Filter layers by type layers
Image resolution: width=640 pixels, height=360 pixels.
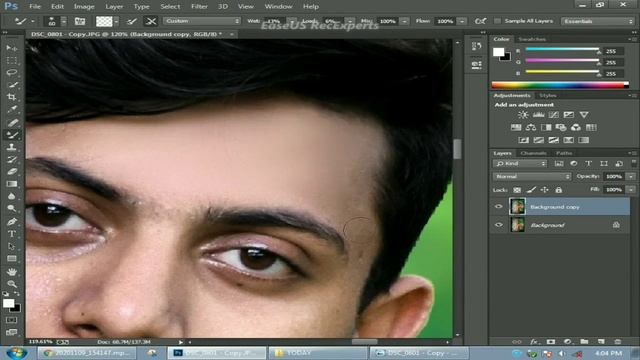click(x=589, y=163)
